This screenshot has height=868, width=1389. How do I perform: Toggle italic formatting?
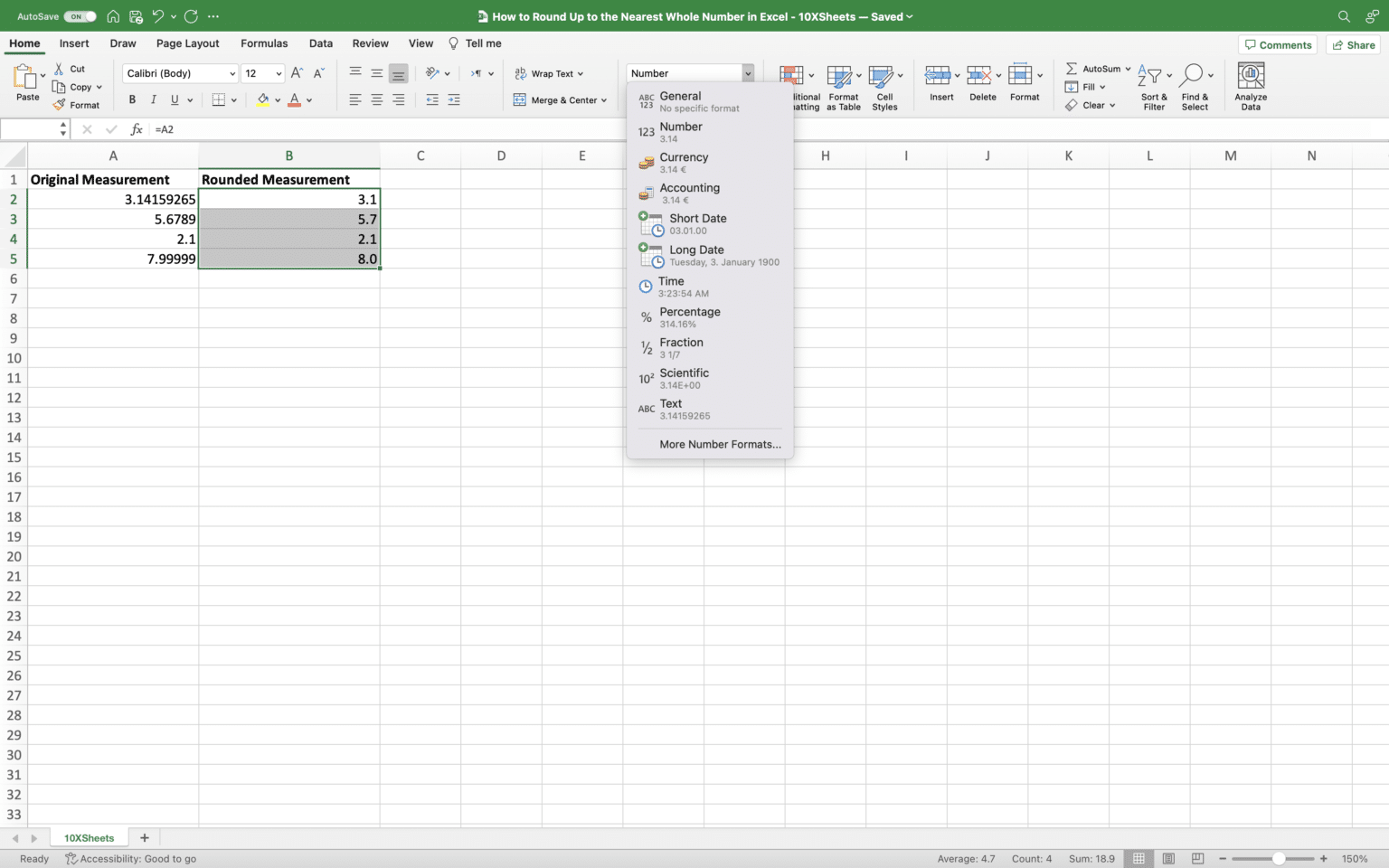click(x=153, y=99)
